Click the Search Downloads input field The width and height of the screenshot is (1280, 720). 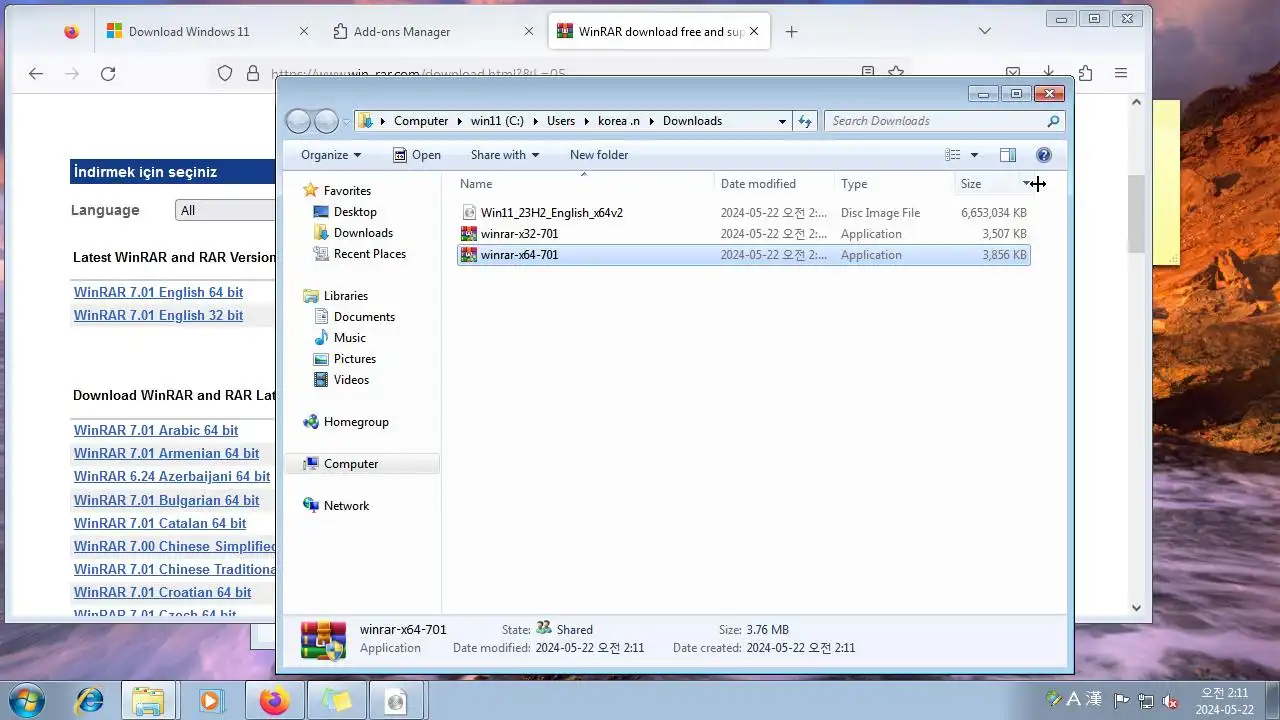pyautogui.click(x=935, y=121)
